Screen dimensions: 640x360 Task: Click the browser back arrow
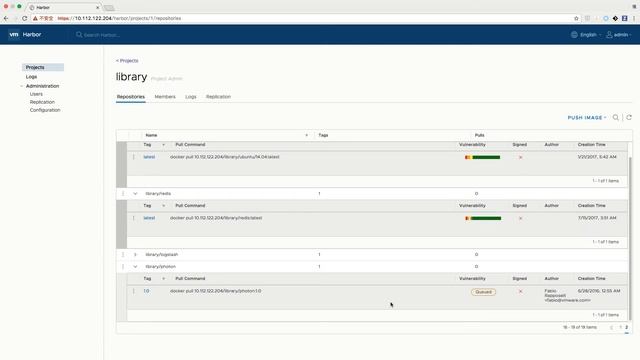click(x=6, y=18)
